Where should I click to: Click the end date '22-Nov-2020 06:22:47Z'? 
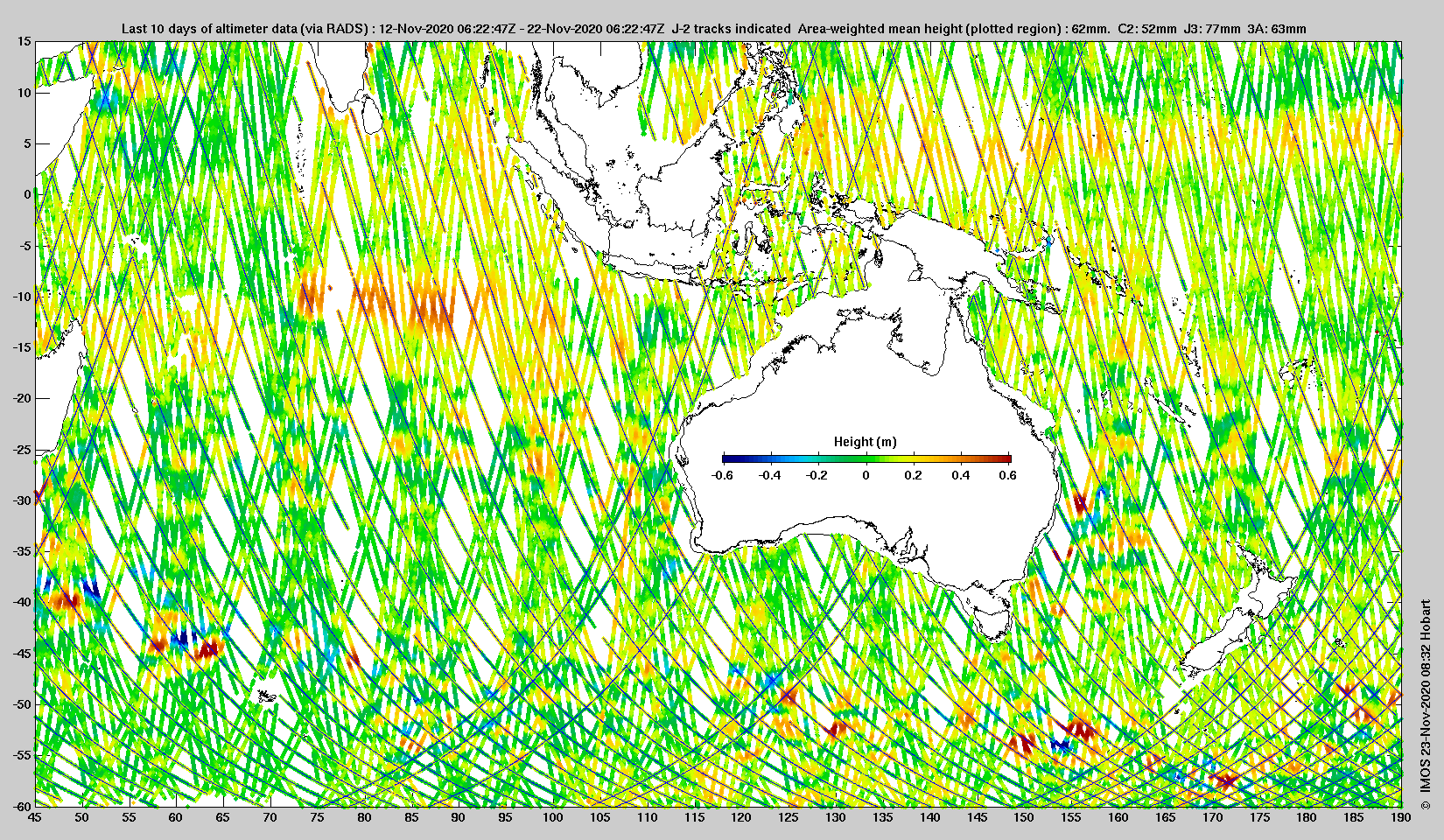point(597,29)
